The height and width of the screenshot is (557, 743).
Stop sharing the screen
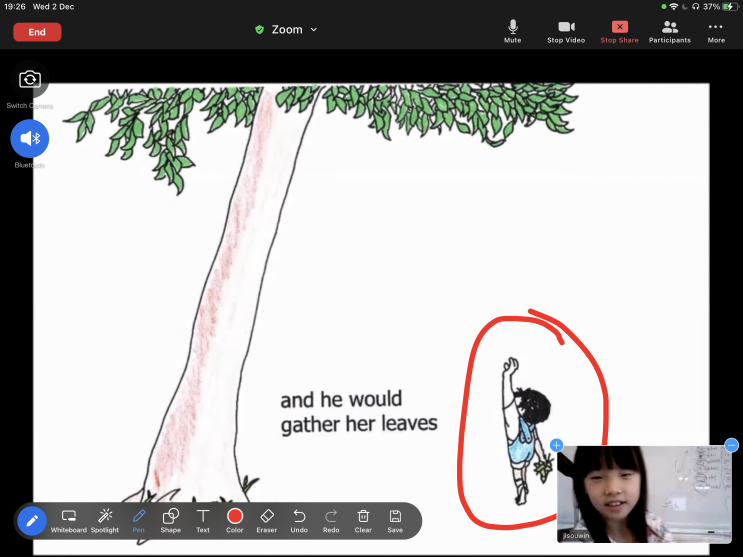(619, 32)
